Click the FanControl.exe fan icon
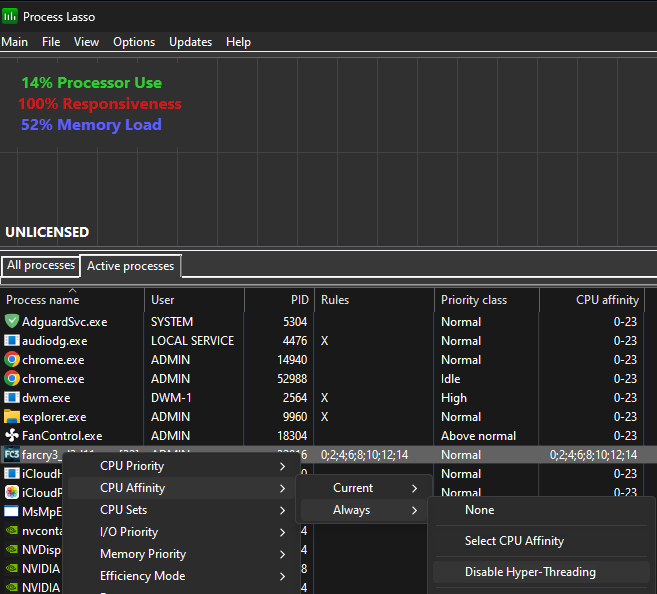The image size is (657, 594). tap(12, 435)
